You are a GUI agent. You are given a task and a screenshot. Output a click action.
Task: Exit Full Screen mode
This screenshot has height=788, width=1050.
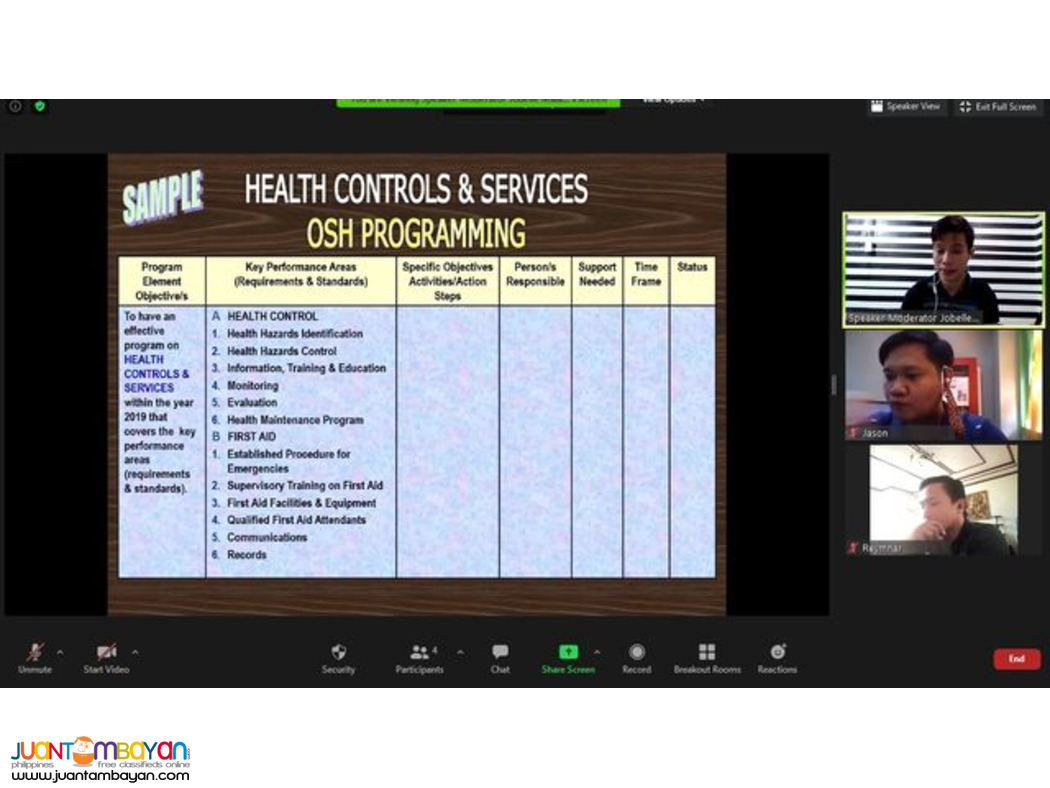tap(998, 107)
